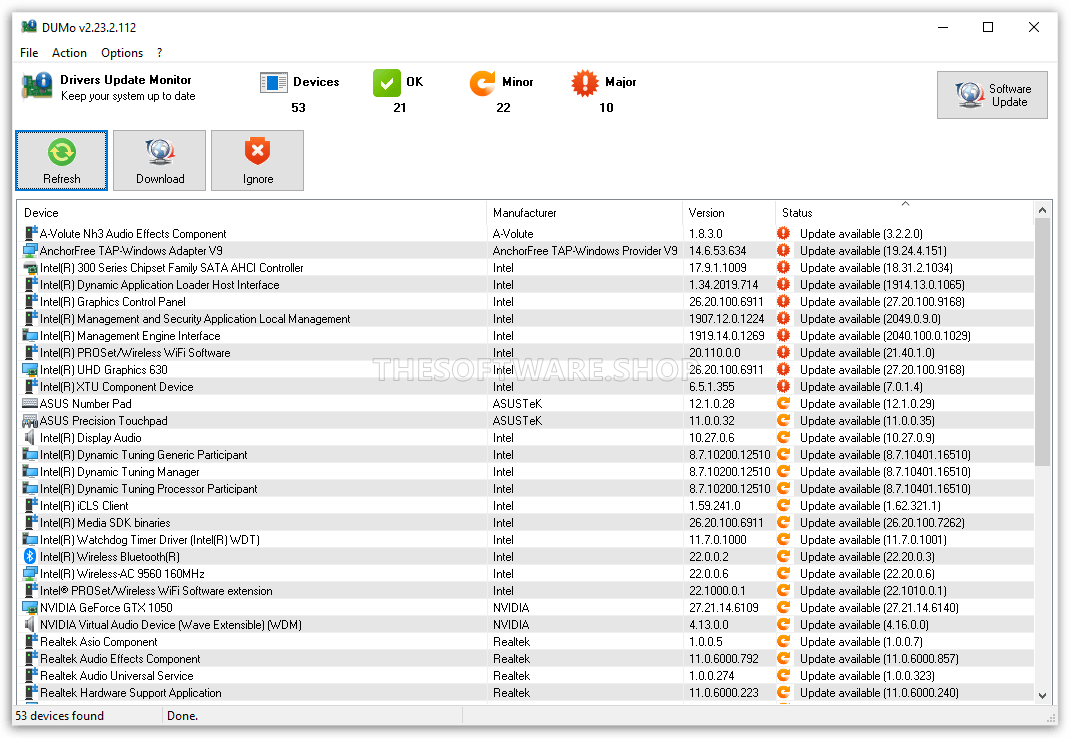1071x738 pixels.
Task: Click Update available (3.2.2.0) status
Action: click(x=861, y=233)
